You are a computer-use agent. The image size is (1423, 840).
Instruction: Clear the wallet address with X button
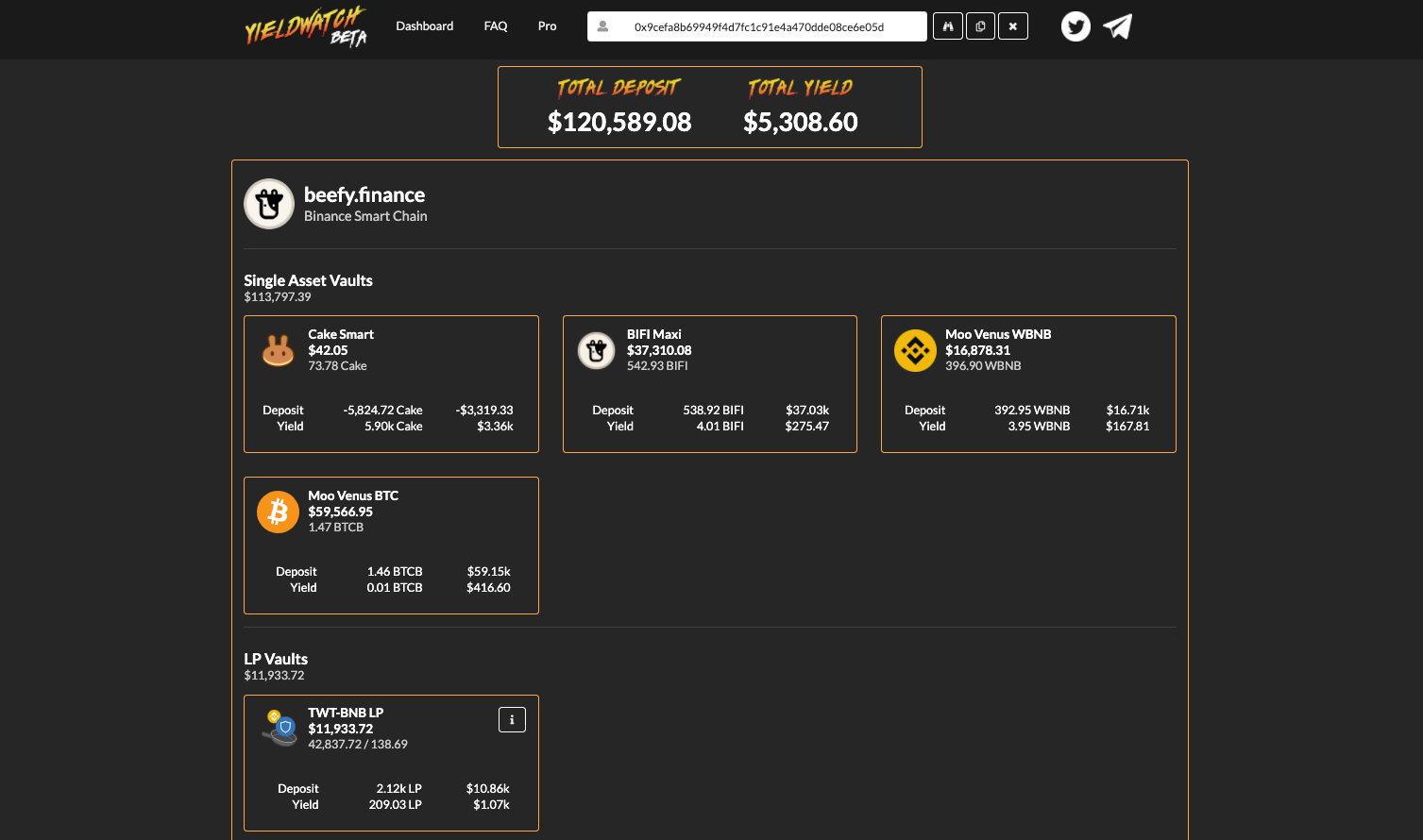[1013, 26]
